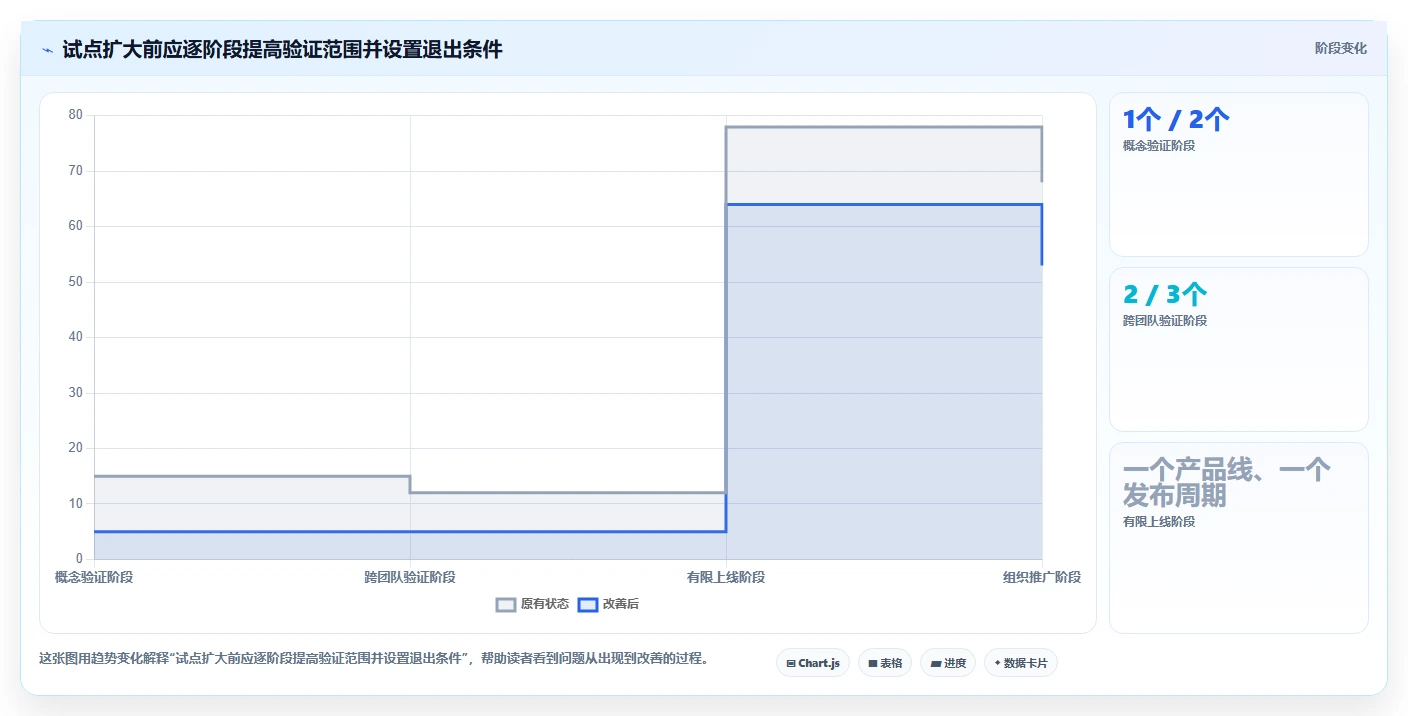Image resolution: width=1408 pixels, height=716 pixels.
Task: Click the y-axis value 20
Action: coord(76,448)
